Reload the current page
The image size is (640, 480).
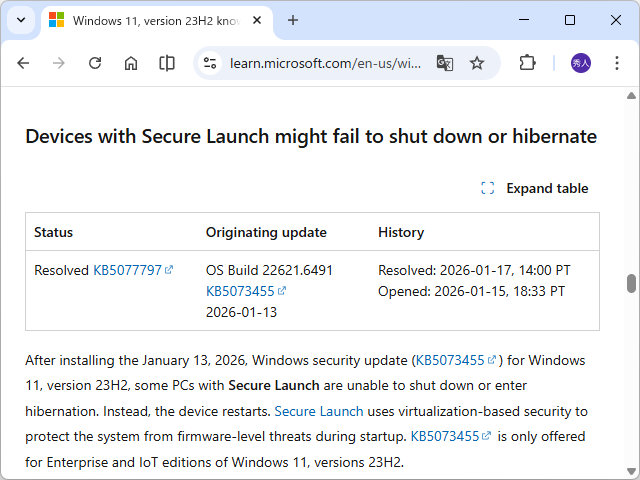click(x=95, y=63)
